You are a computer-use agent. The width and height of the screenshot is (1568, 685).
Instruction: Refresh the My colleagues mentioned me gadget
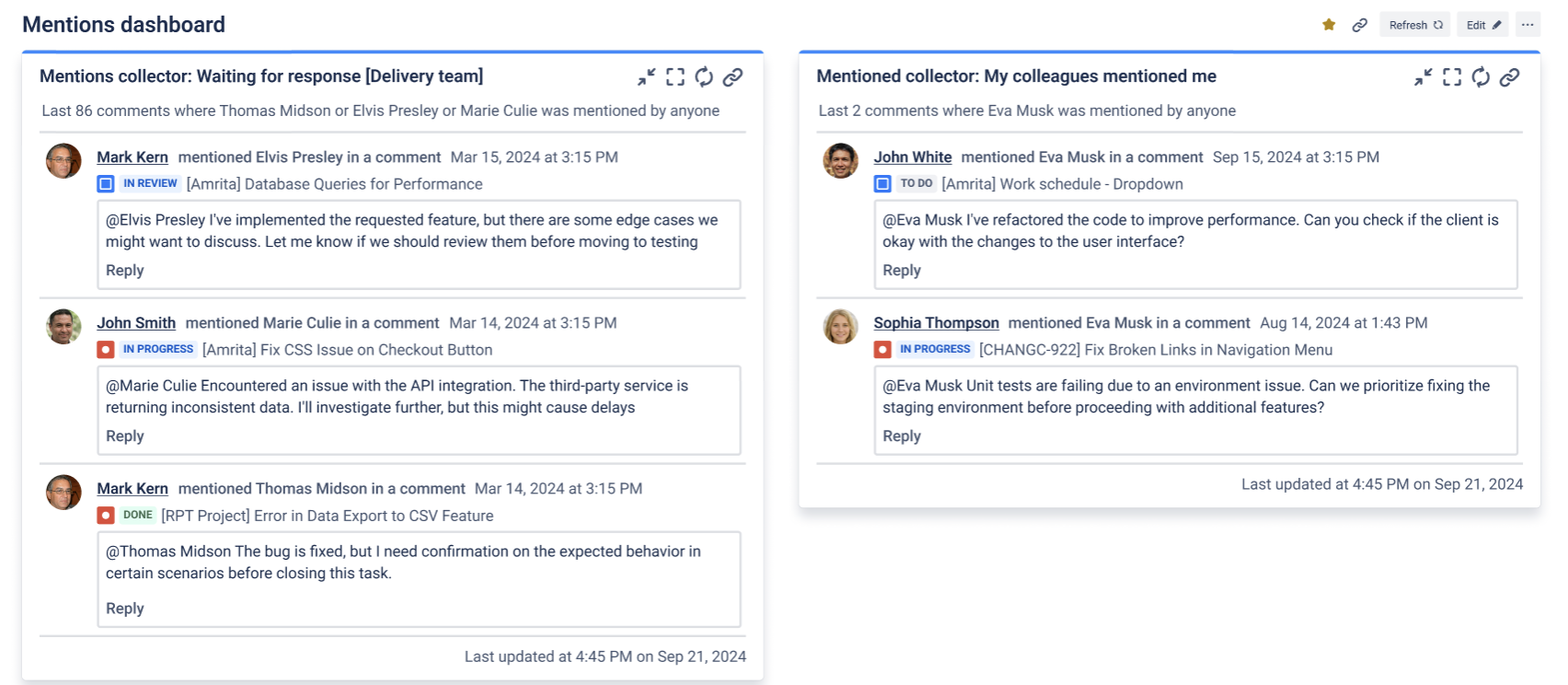tap(1481, 77)
